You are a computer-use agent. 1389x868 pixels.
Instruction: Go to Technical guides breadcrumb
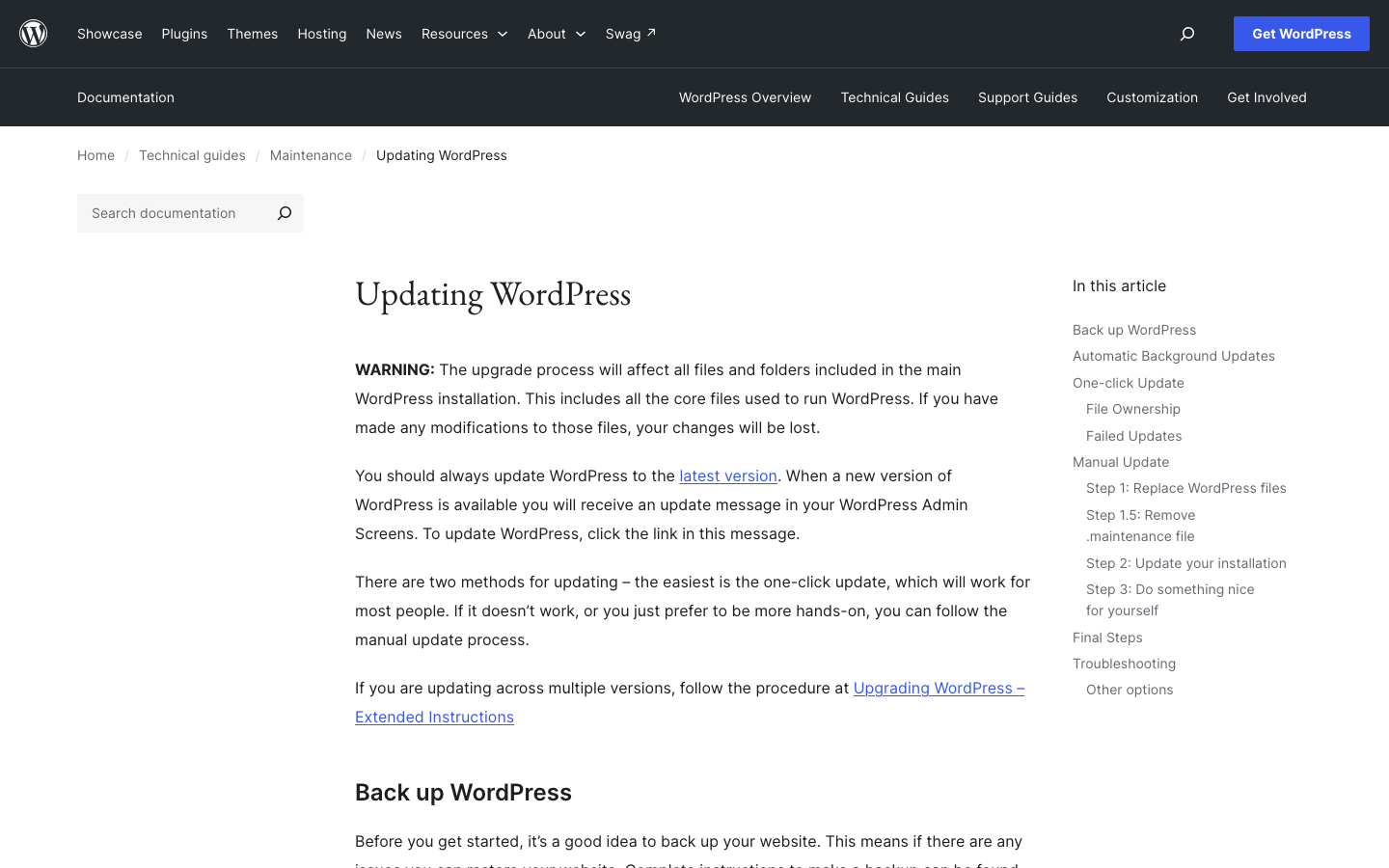(192, 155)
